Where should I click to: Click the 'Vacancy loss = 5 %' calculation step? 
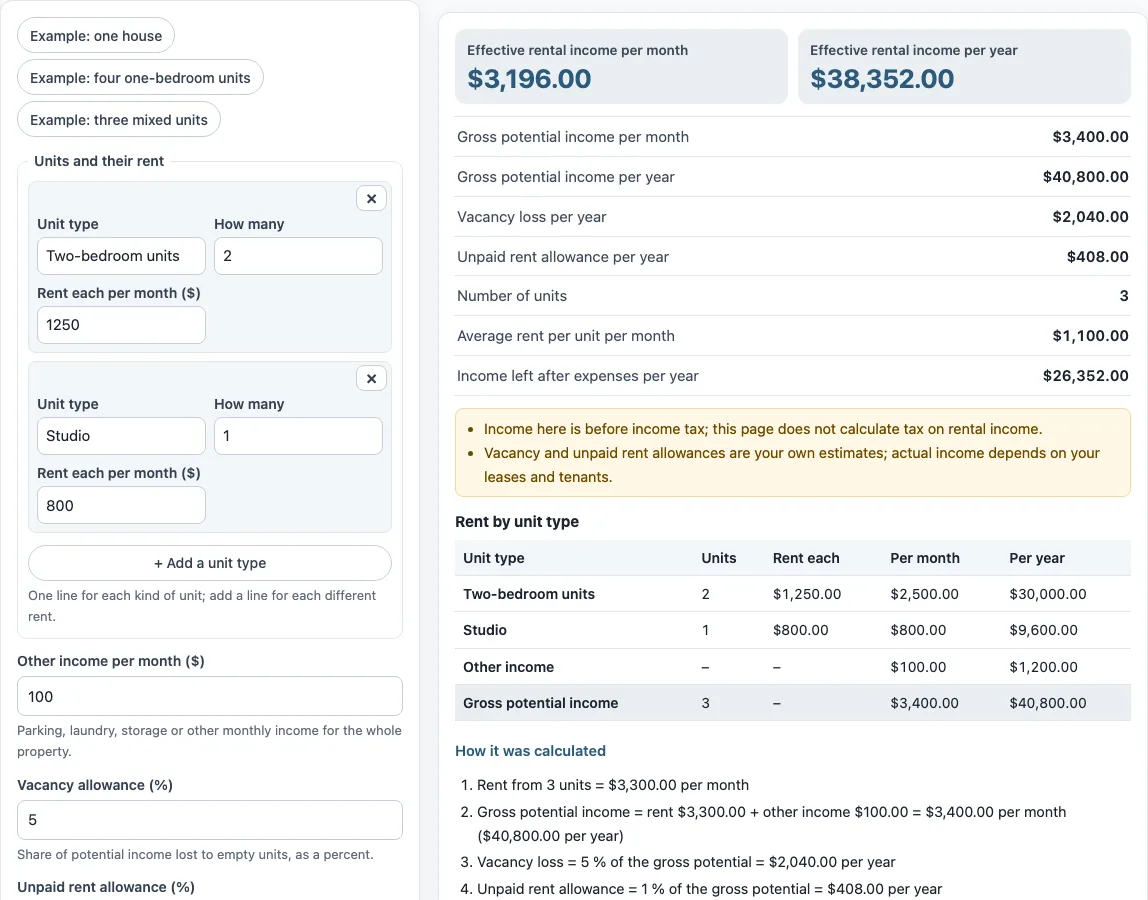click(x=686, y=862)
